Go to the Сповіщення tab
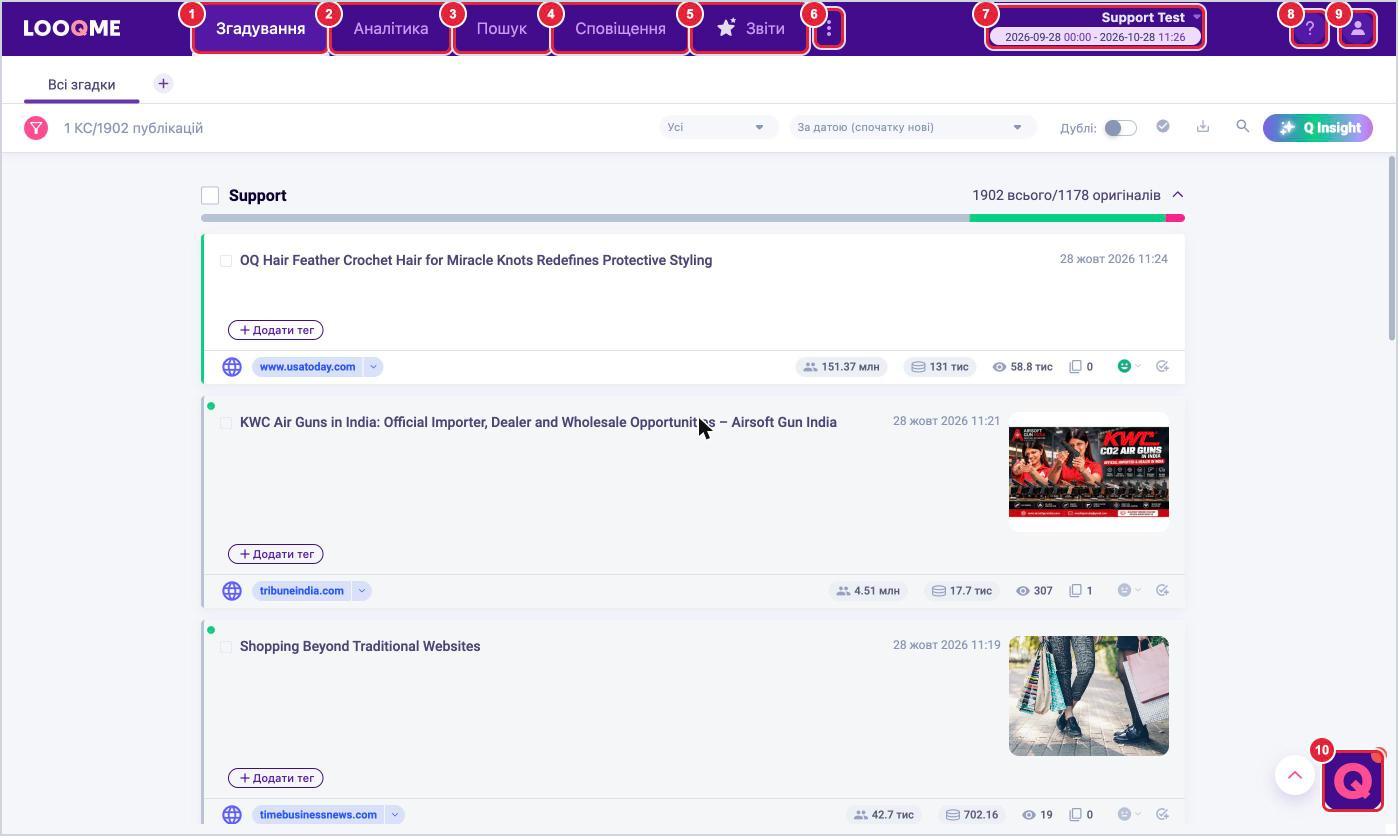The image size is (1398, 836). pos(620,29)
